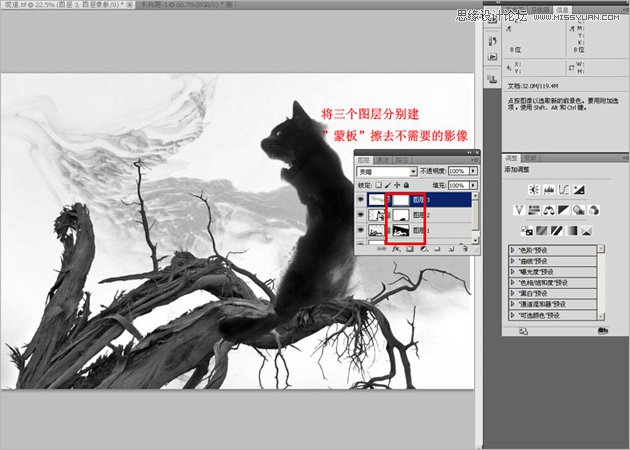Switch to the 通道 channels tab

(382, 160)
